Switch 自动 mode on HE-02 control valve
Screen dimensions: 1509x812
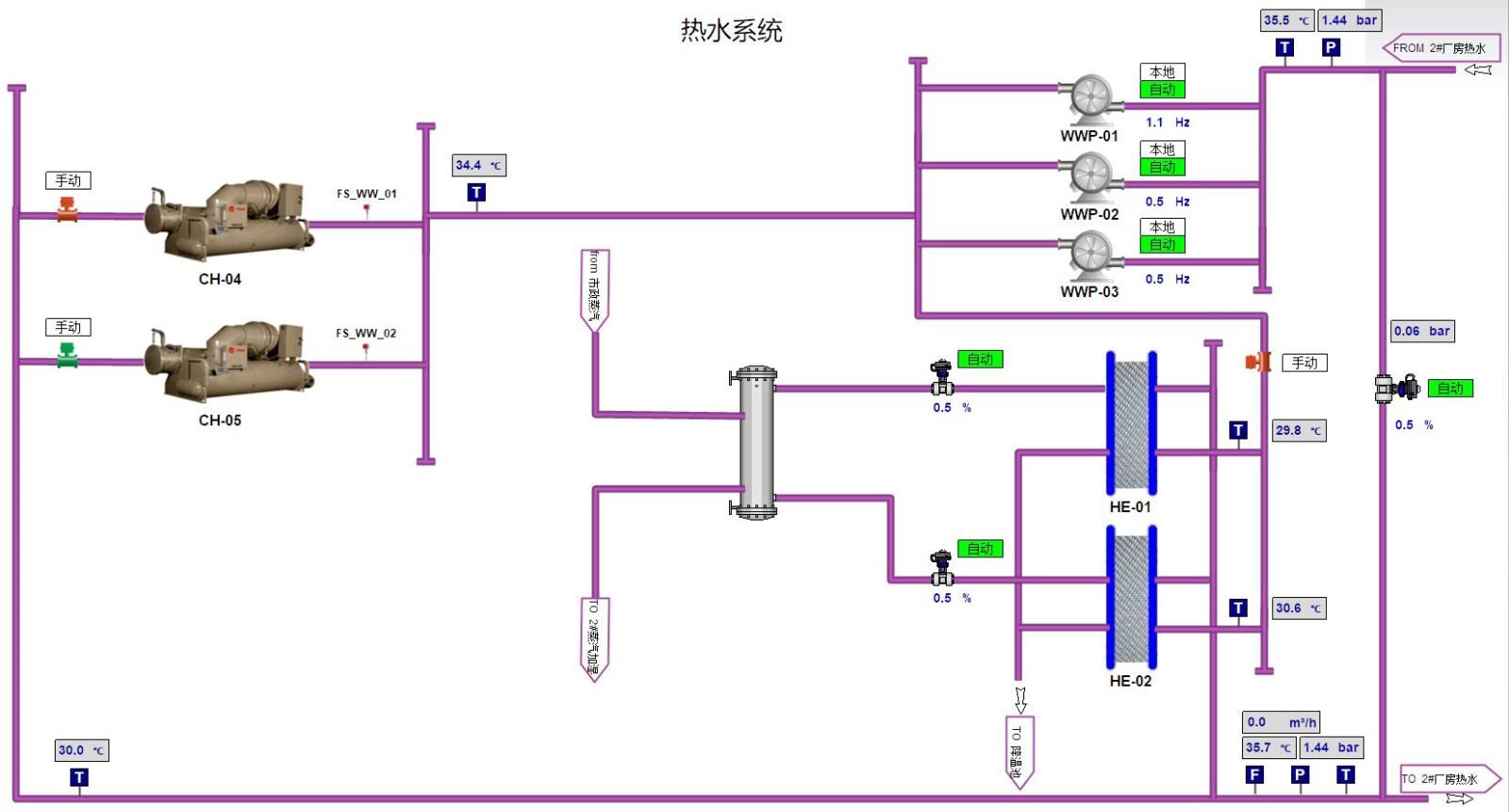(x=980, y=549)
